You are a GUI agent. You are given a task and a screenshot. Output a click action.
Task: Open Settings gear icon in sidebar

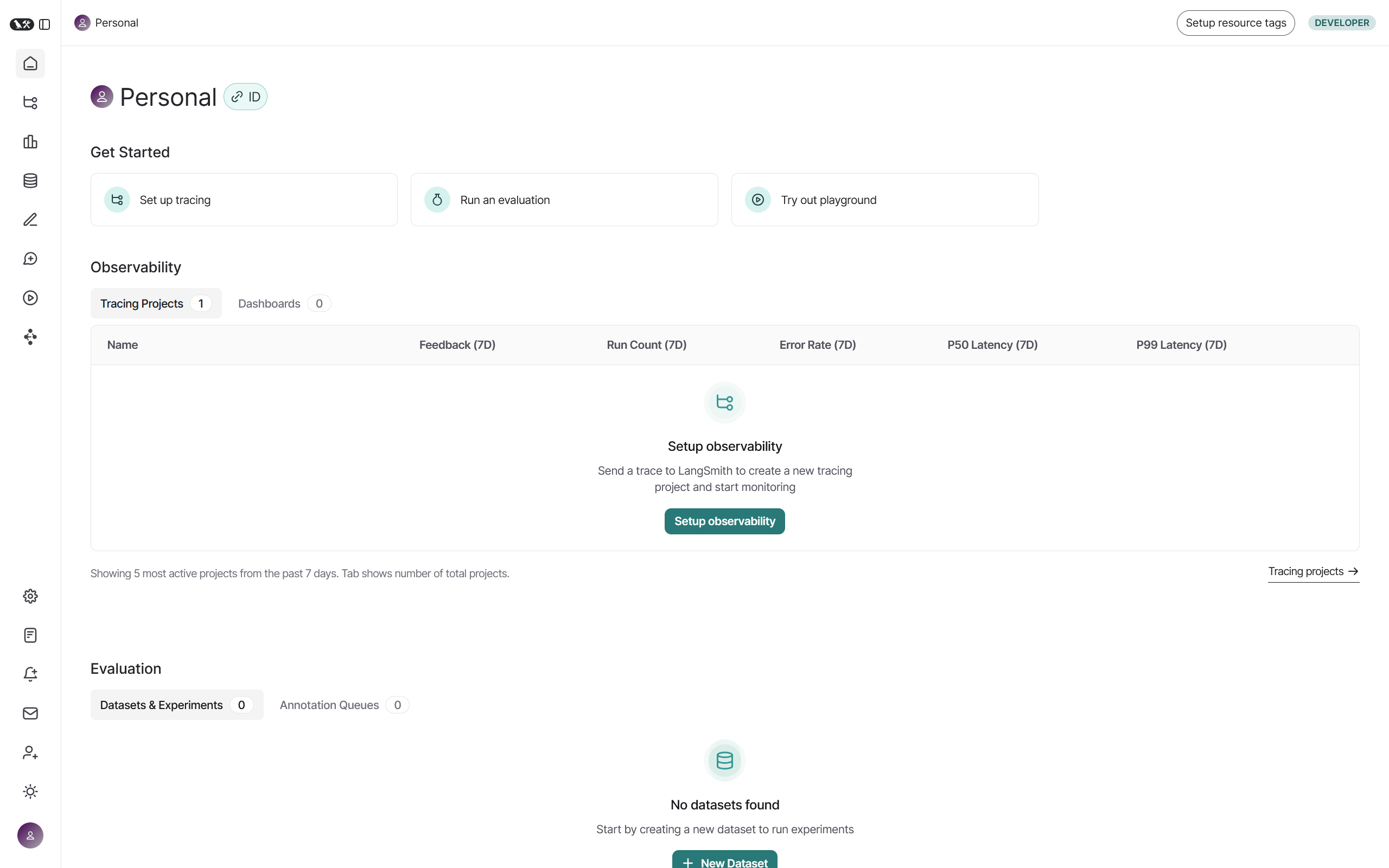pyautogui.click(x=30, y=596)
